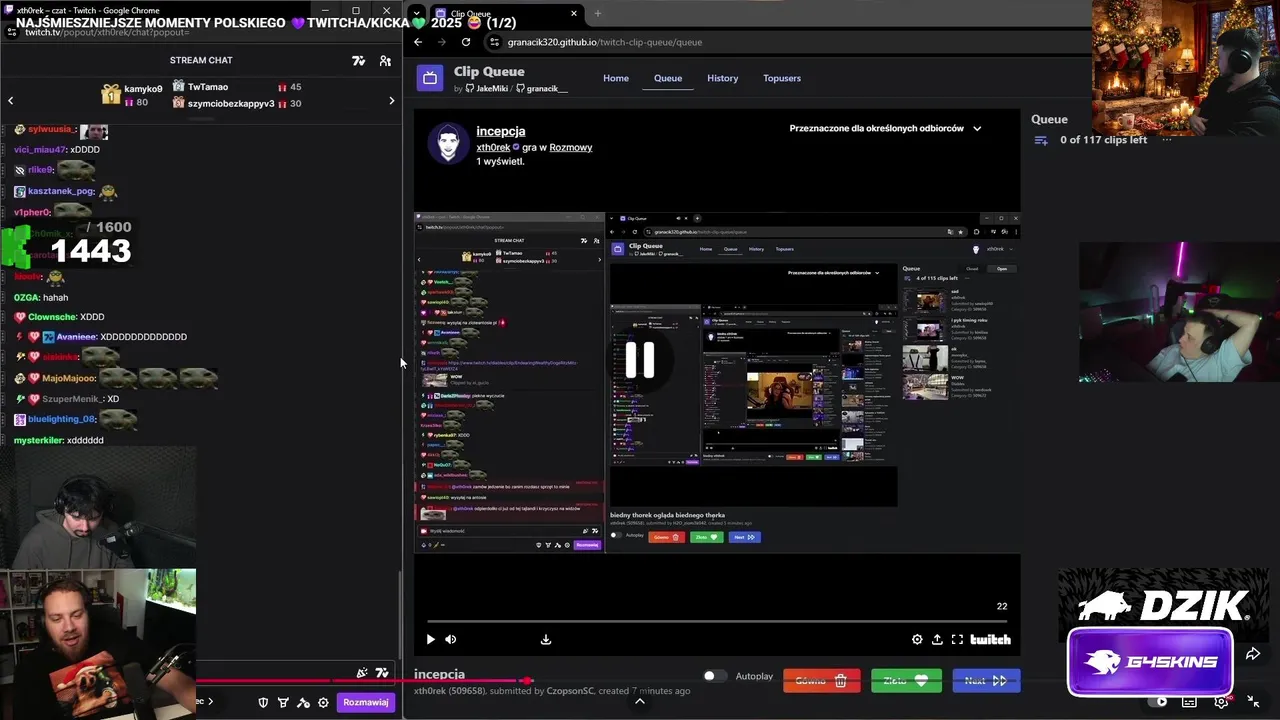
Task: Open a new browser tab with plus
Action: 598,13
